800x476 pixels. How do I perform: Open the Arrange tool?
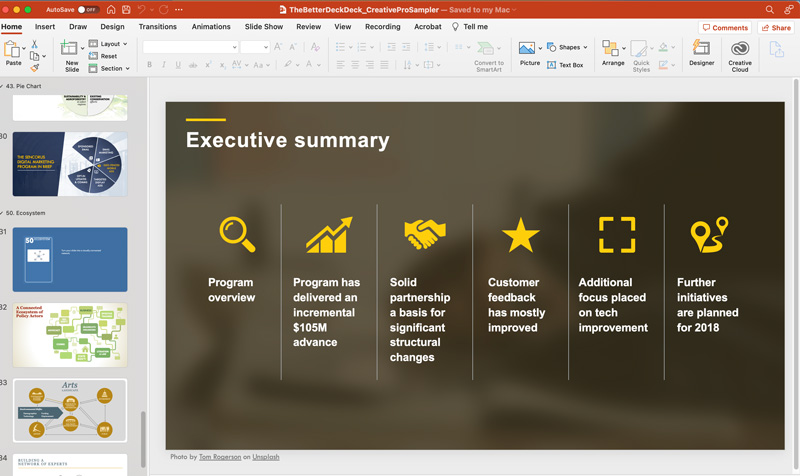click(613, 53)
